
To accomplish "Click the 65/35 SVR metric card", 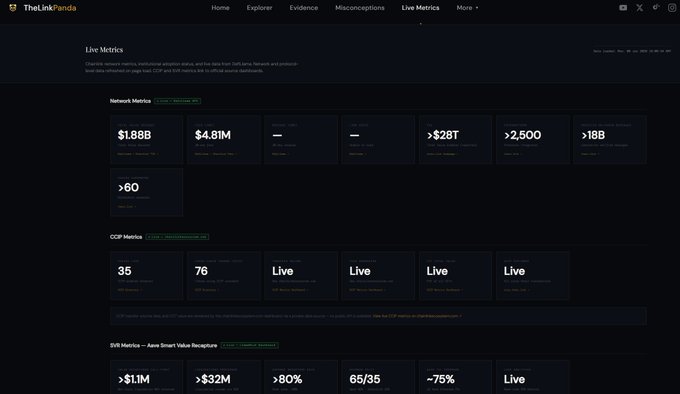I will pyautogui.click(x=378, y=377).
